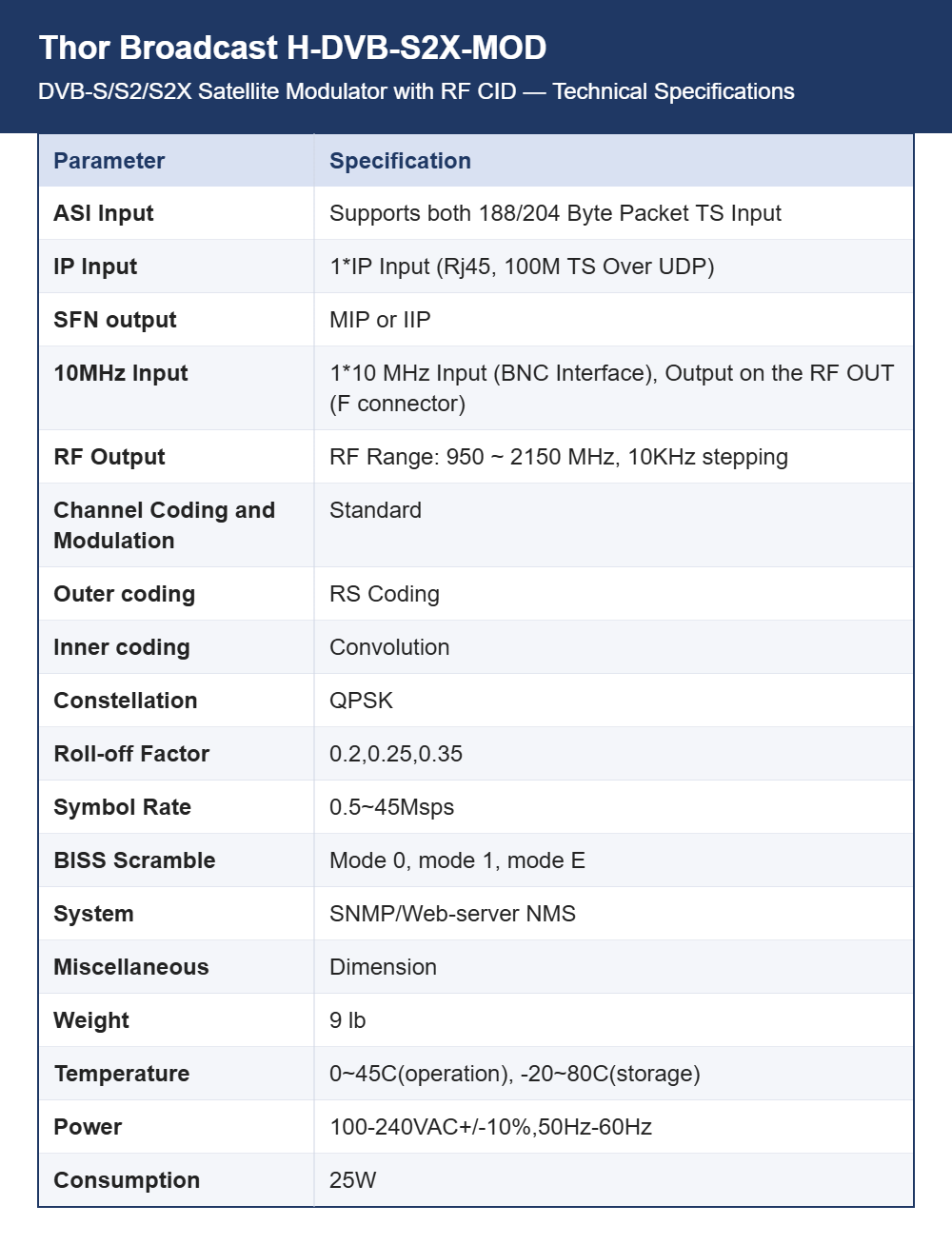Click the RF Range 950 ~ 2150 MHz value
Image resolution: width=952 pixels, height=1245 pixels.
tap(559, 457)
